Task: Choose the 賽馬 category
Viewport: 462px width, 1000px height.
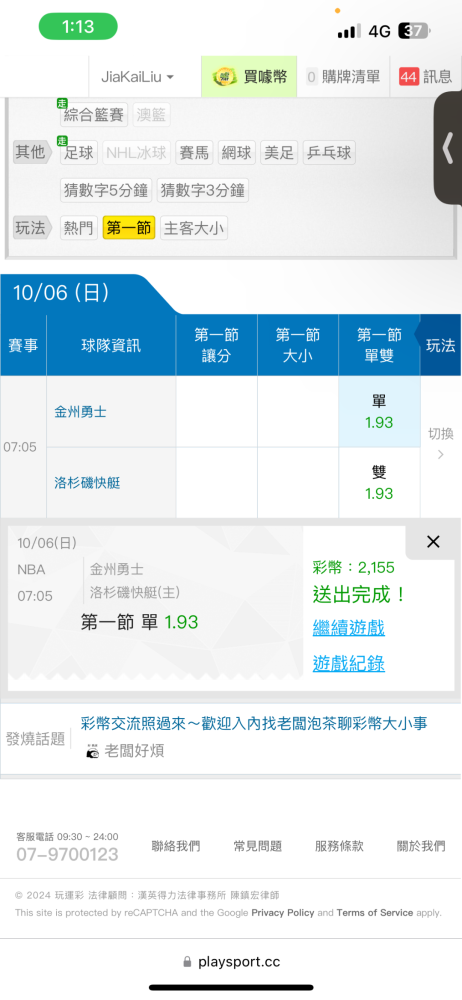Action: pos(194,153)
